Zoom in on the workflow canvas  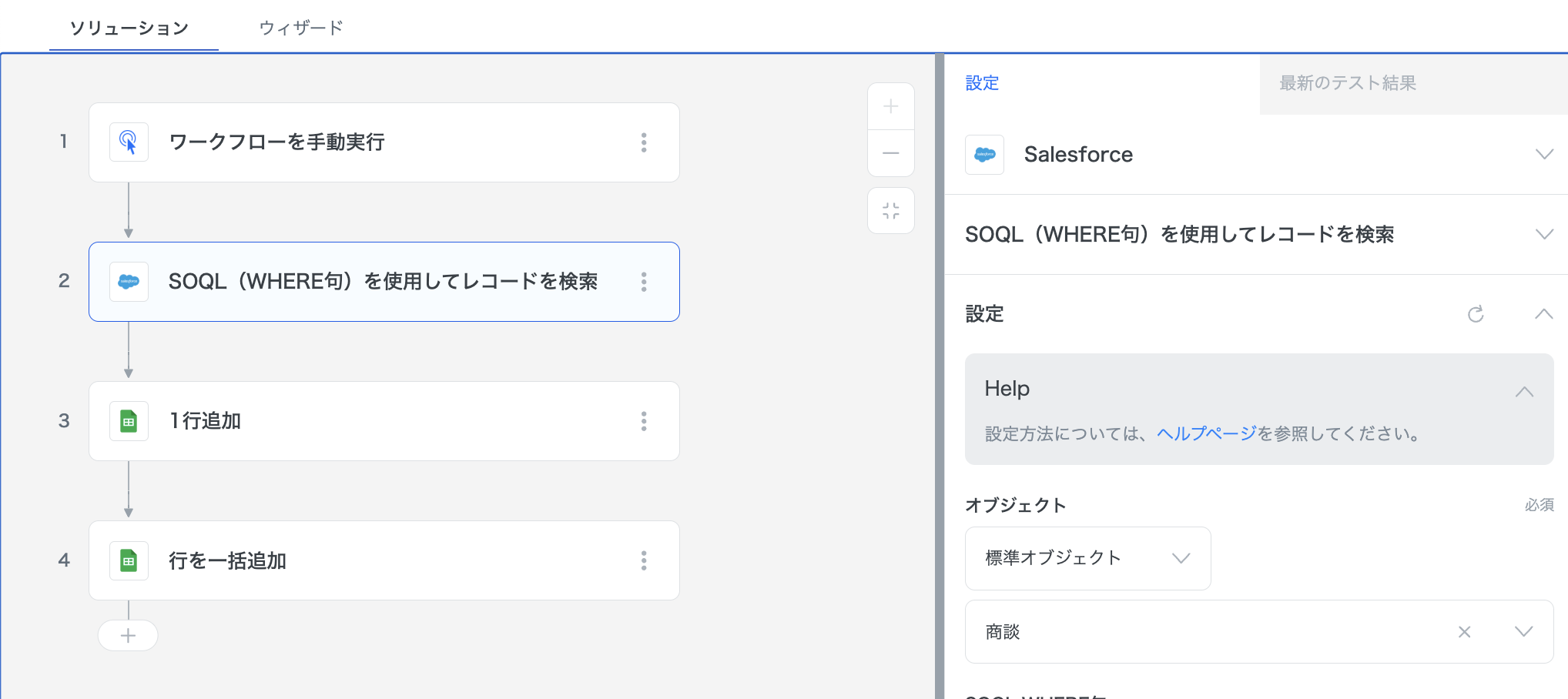pos(891,107)
